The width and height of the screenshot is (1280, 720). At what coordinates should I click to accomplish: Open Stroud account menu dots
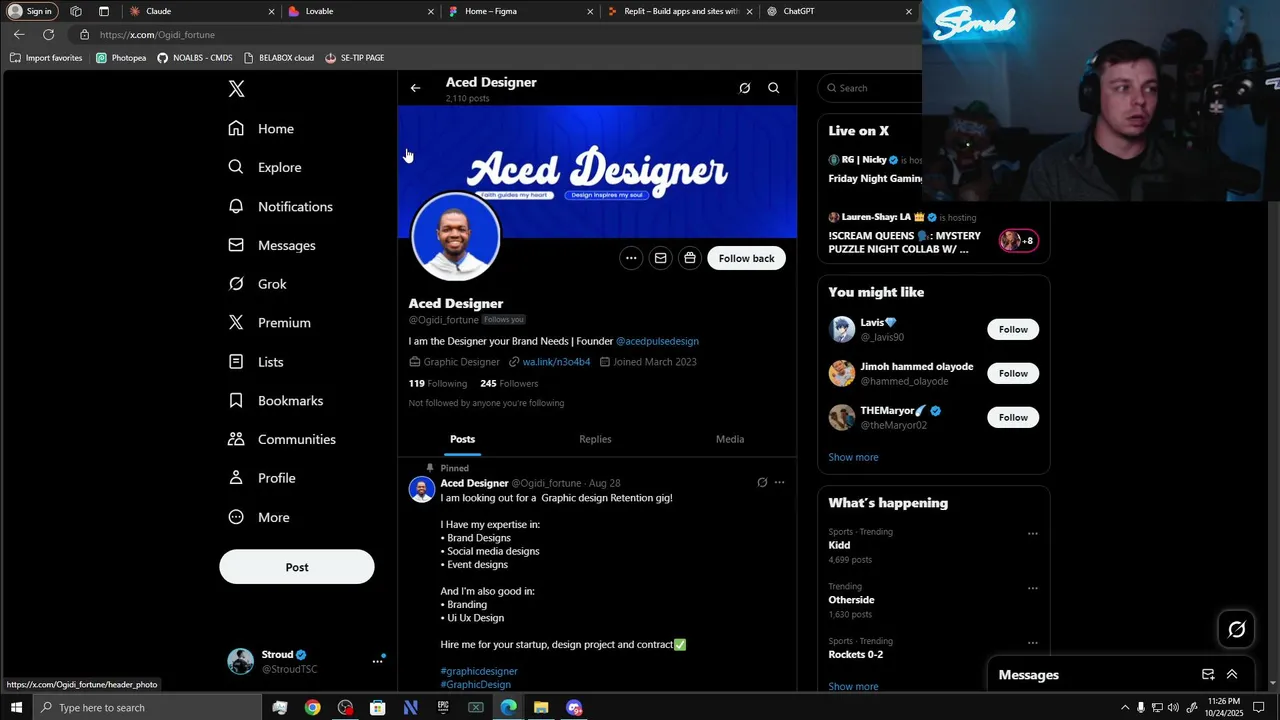[378, 661]
